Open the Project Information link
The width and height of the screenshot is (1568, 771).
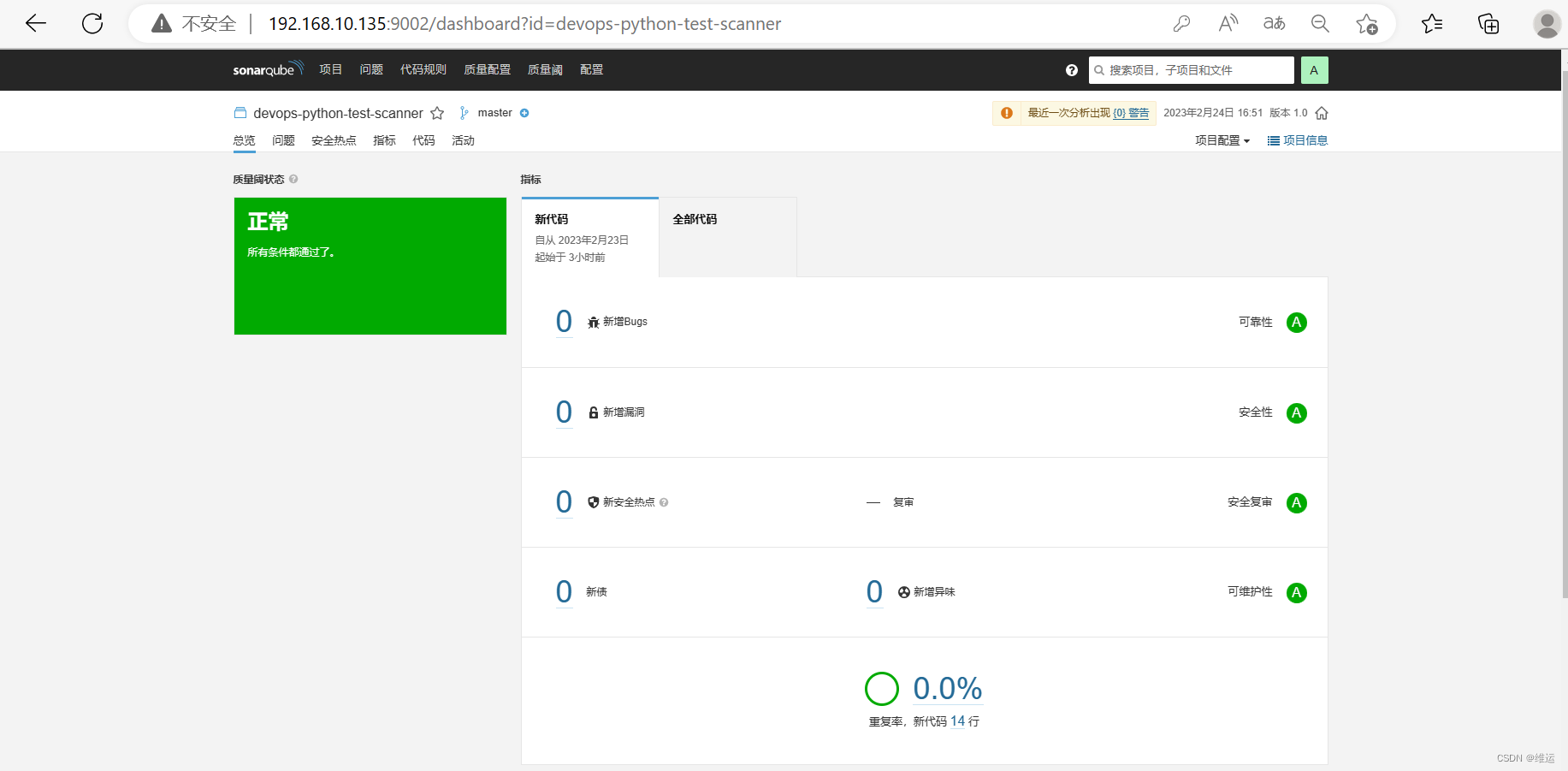pyautogui.click(x=1298, y=140)
